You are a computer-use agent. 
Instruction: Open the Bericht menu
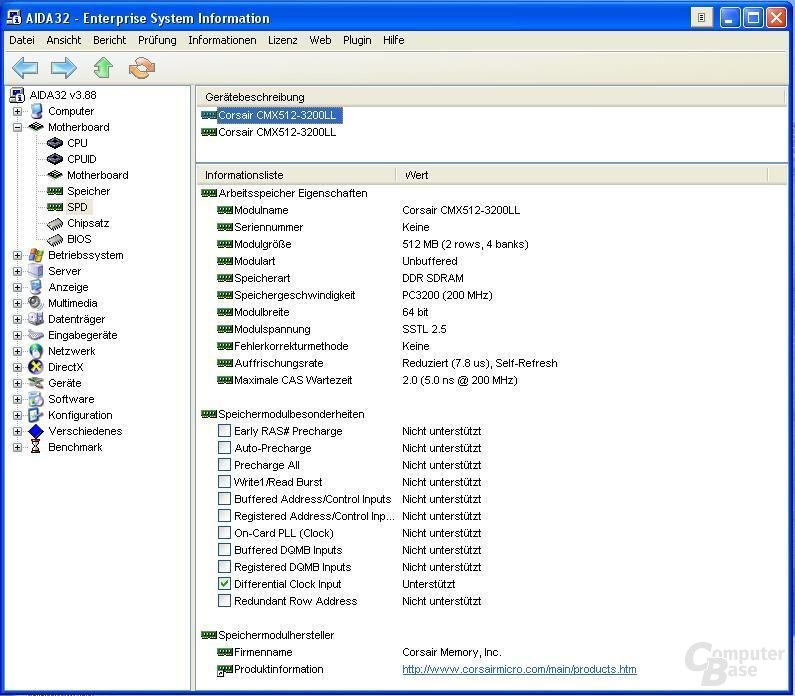(x=109, y=40)
